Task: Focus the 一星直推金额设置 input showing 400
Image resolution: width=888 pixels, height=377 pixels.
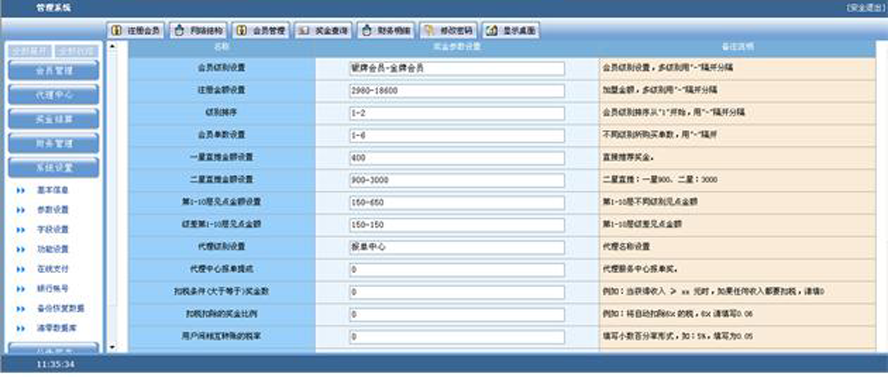Action: tap(457, 158)
